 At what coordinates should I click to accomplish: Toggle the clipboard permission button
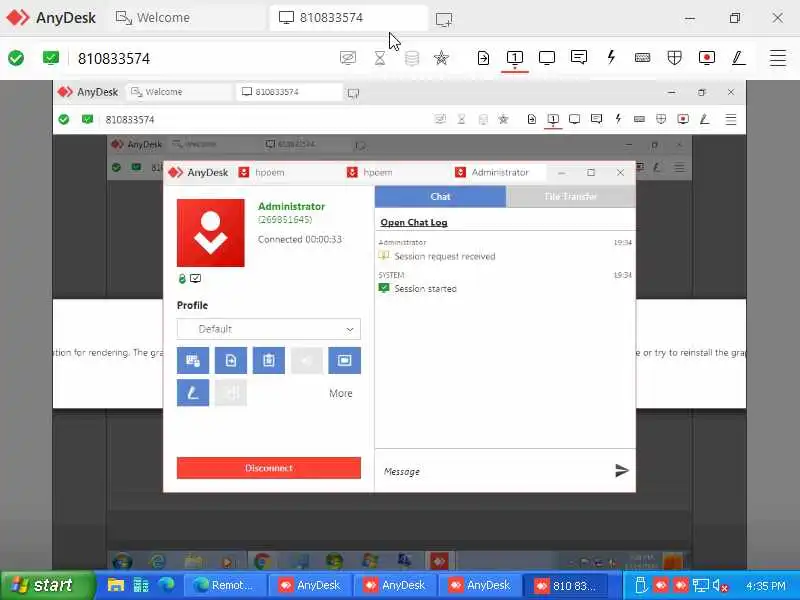click(269, 360)
